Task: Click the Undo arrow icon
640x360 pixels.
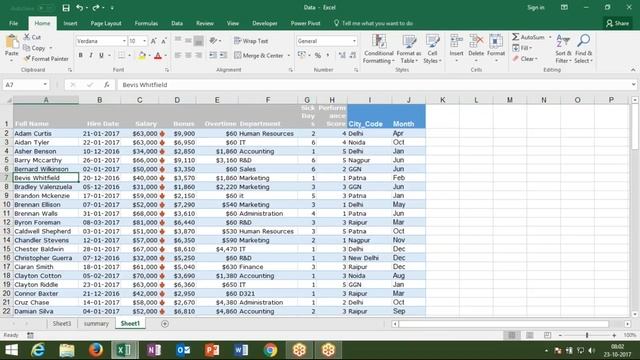Action: tap(80, 8)
